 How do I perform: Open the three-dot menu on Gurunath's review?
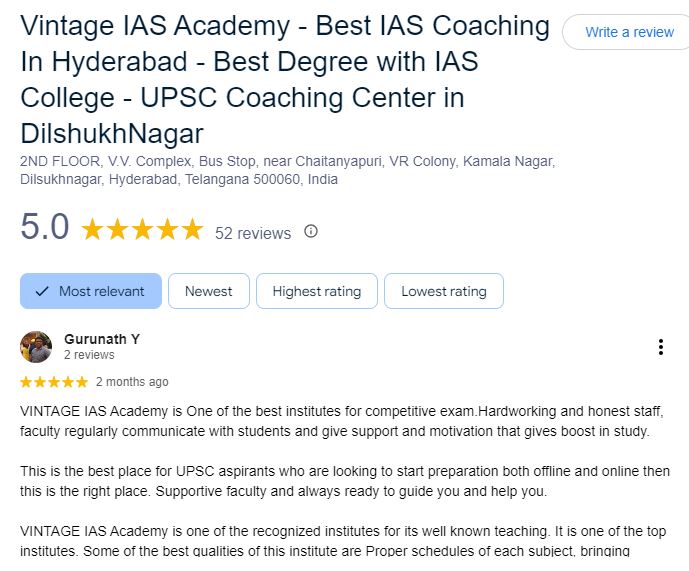tap(660, 347)
